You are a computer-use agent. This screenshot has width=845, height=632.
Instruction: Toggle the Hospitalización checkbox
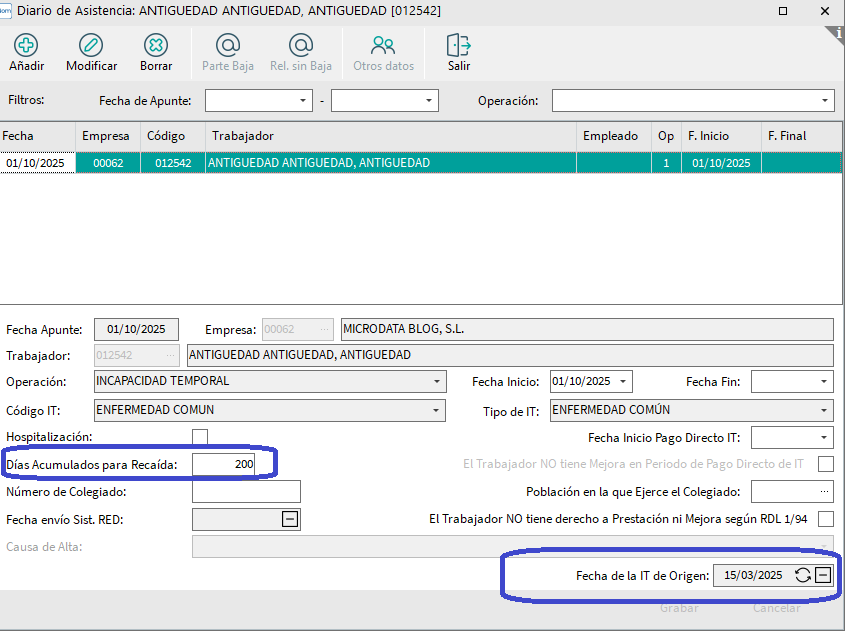(x=200, y=437)
